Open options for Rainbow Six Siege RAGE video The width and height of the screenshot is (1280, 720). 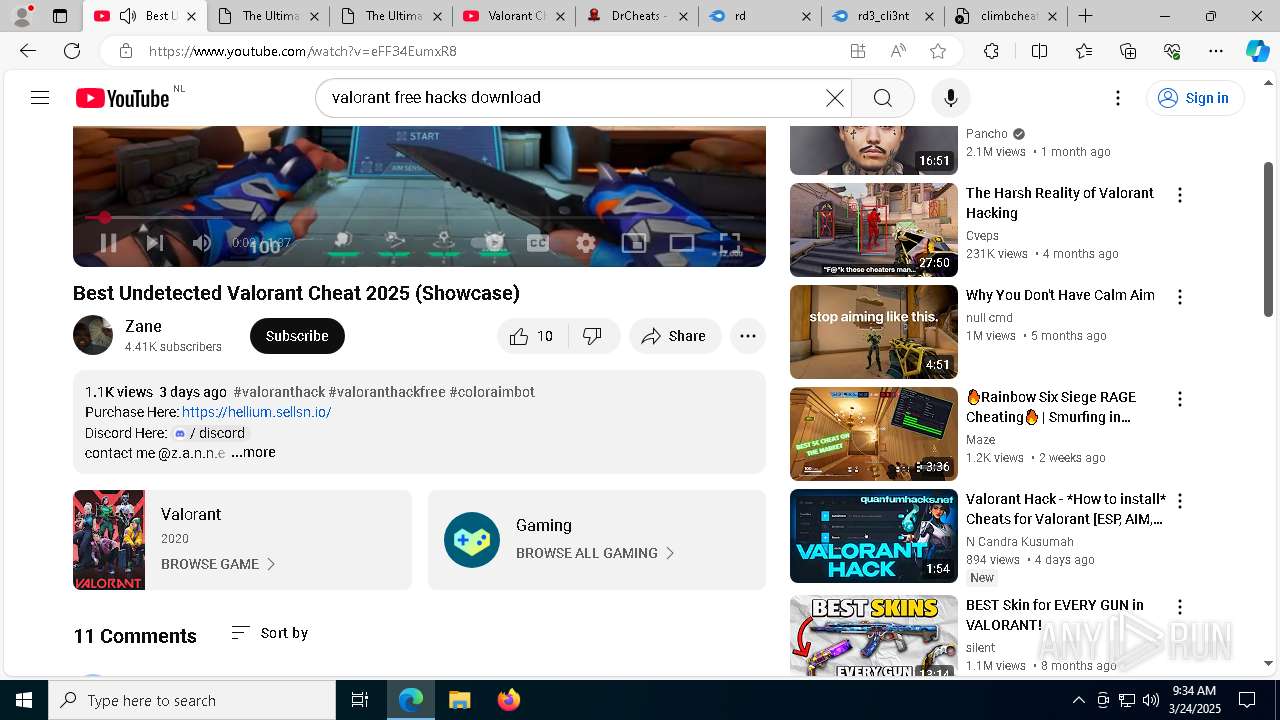click(1180, 399)
